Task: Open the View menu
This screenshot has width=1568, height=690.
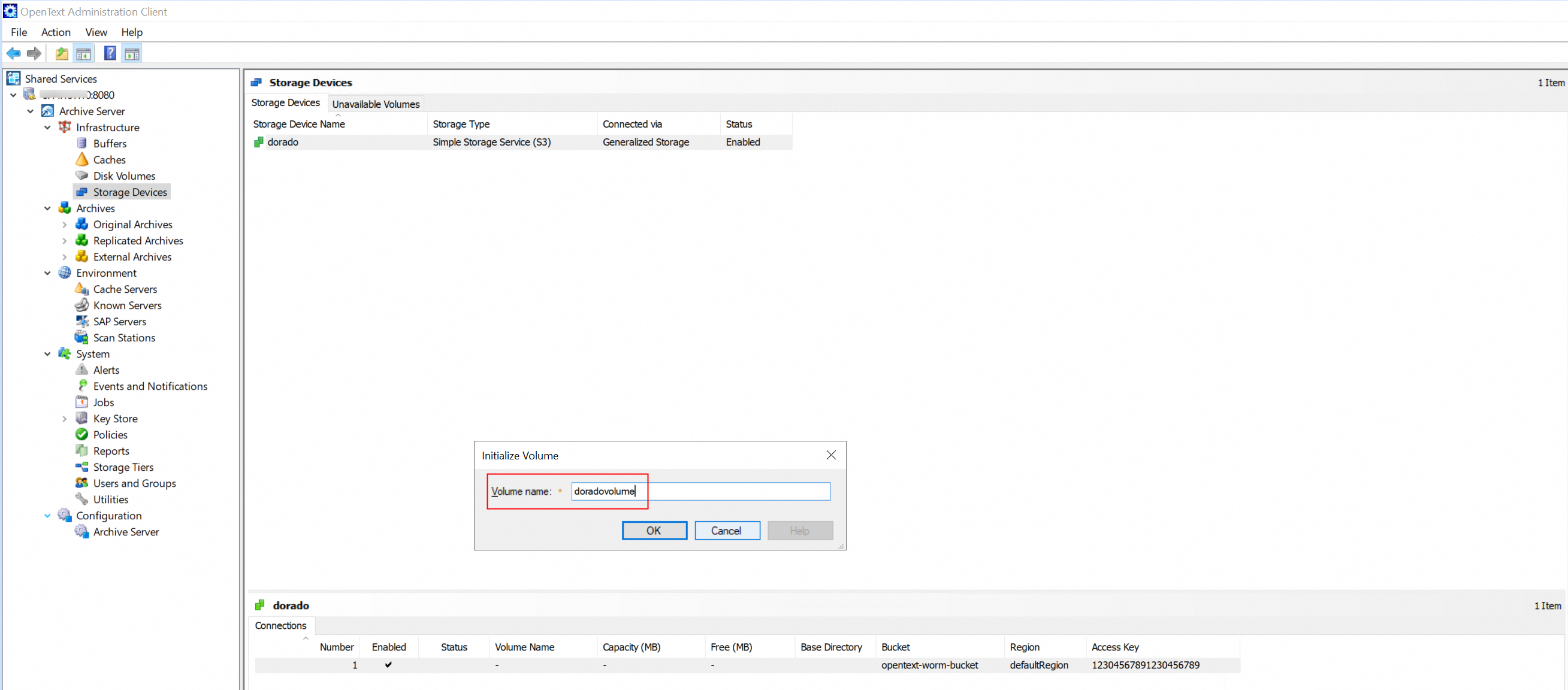Action: (x=96, y=32)
